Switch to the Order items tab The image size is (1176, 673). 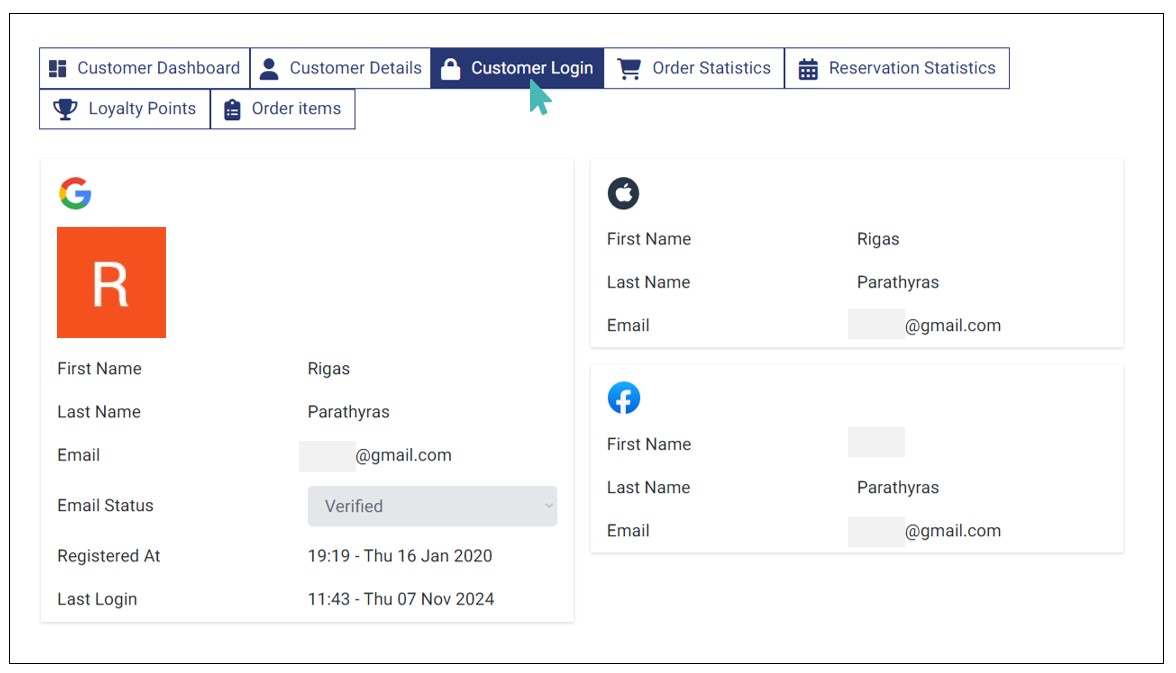tap(283, 109)
